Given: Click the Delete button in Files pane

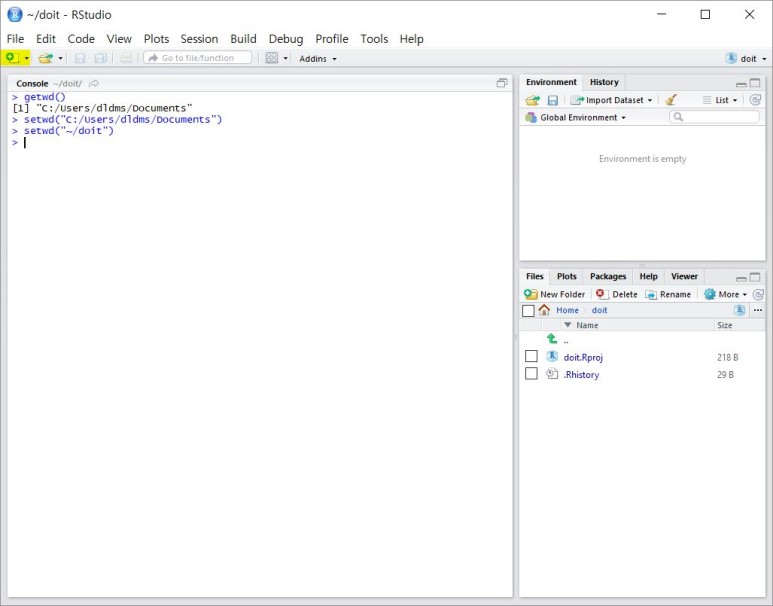Looking at the screenshot, I should 617,294.
